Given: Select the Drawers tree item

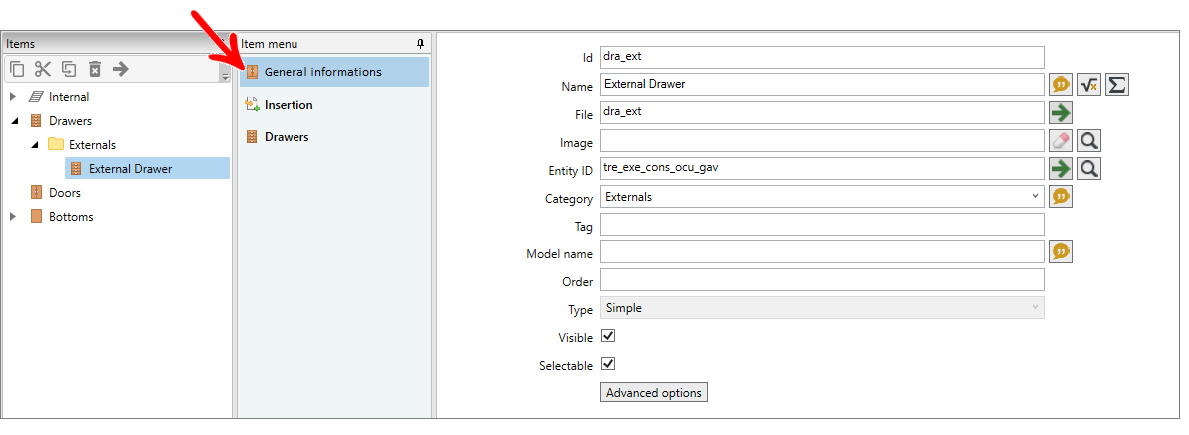Looking at the screenshot, I should pos(71,120).
